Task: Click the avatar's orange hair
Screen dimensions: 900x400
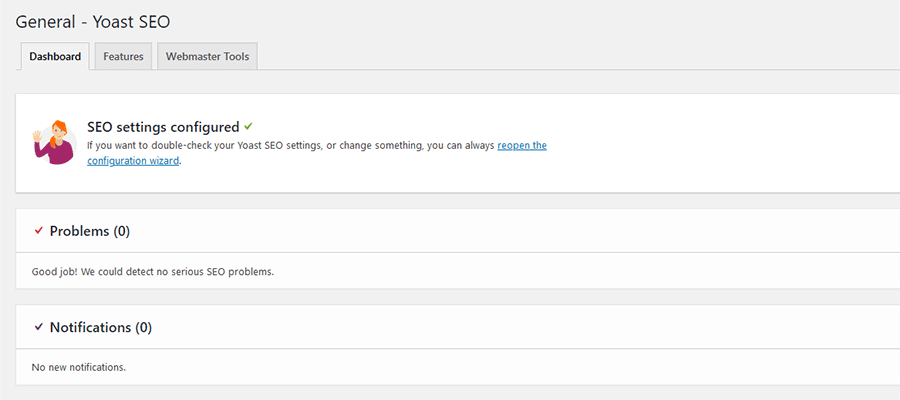Action: tap(60, 128)
